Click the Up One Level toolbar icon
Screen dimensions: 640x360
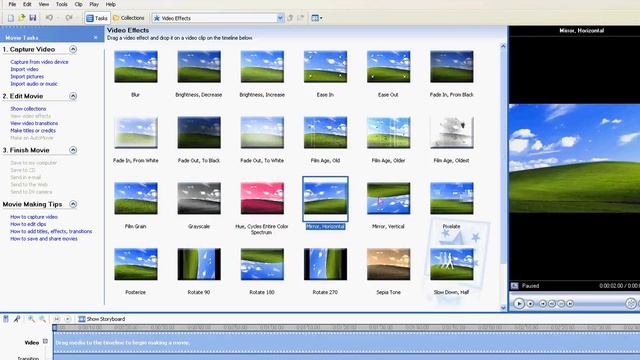tap(290, 18)
